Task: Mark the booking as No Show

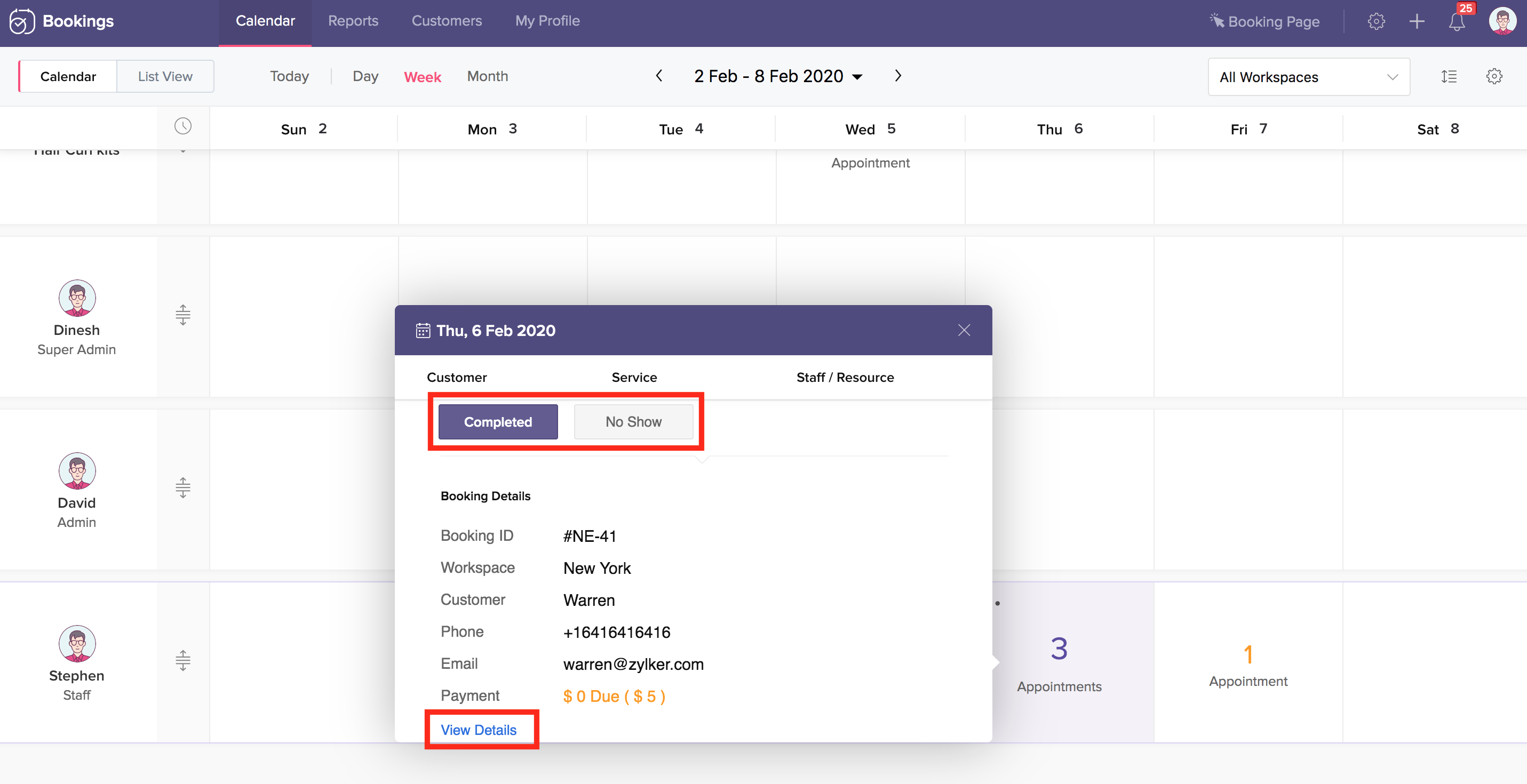Action: (633, 422)
